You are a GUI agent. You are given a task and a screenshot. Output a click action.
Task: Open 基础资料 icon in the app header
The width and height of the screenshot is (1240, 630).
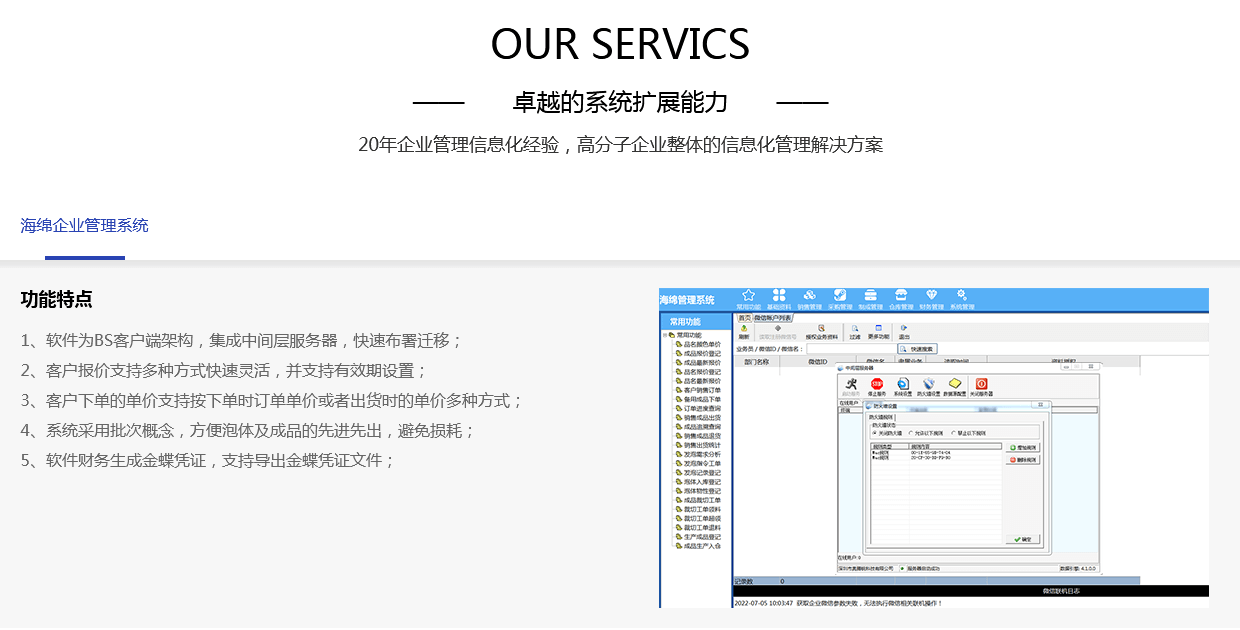coord(779,299)
